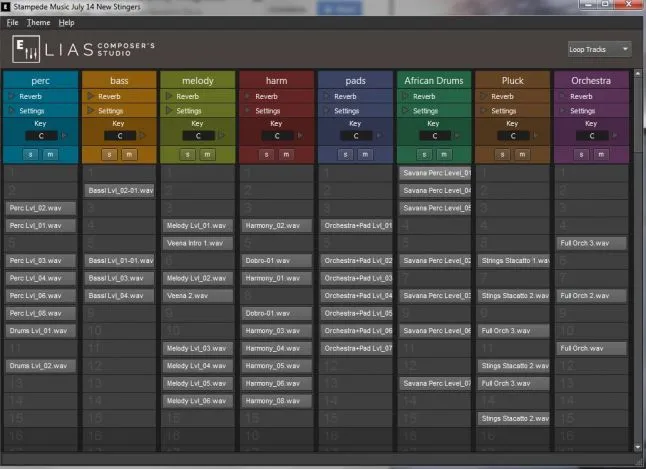Viewport: 646px width, 469px height.
Task: Expand Settings on the bass track
Action: 91,110
